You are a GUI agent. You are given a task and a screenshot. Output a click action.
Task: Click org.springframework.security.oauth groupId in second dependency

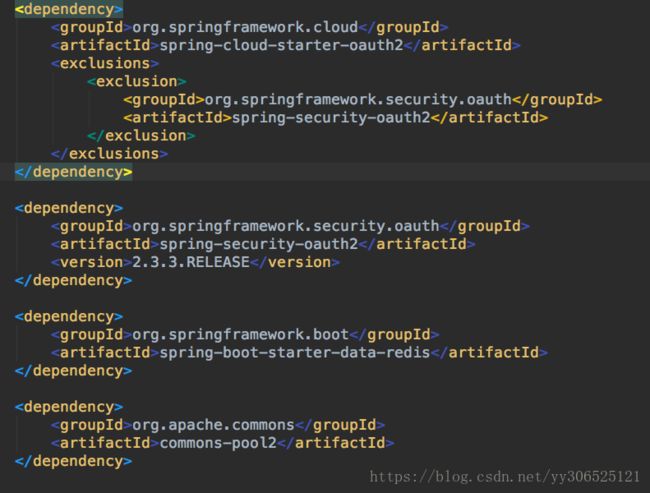click(x=286, y=226)
